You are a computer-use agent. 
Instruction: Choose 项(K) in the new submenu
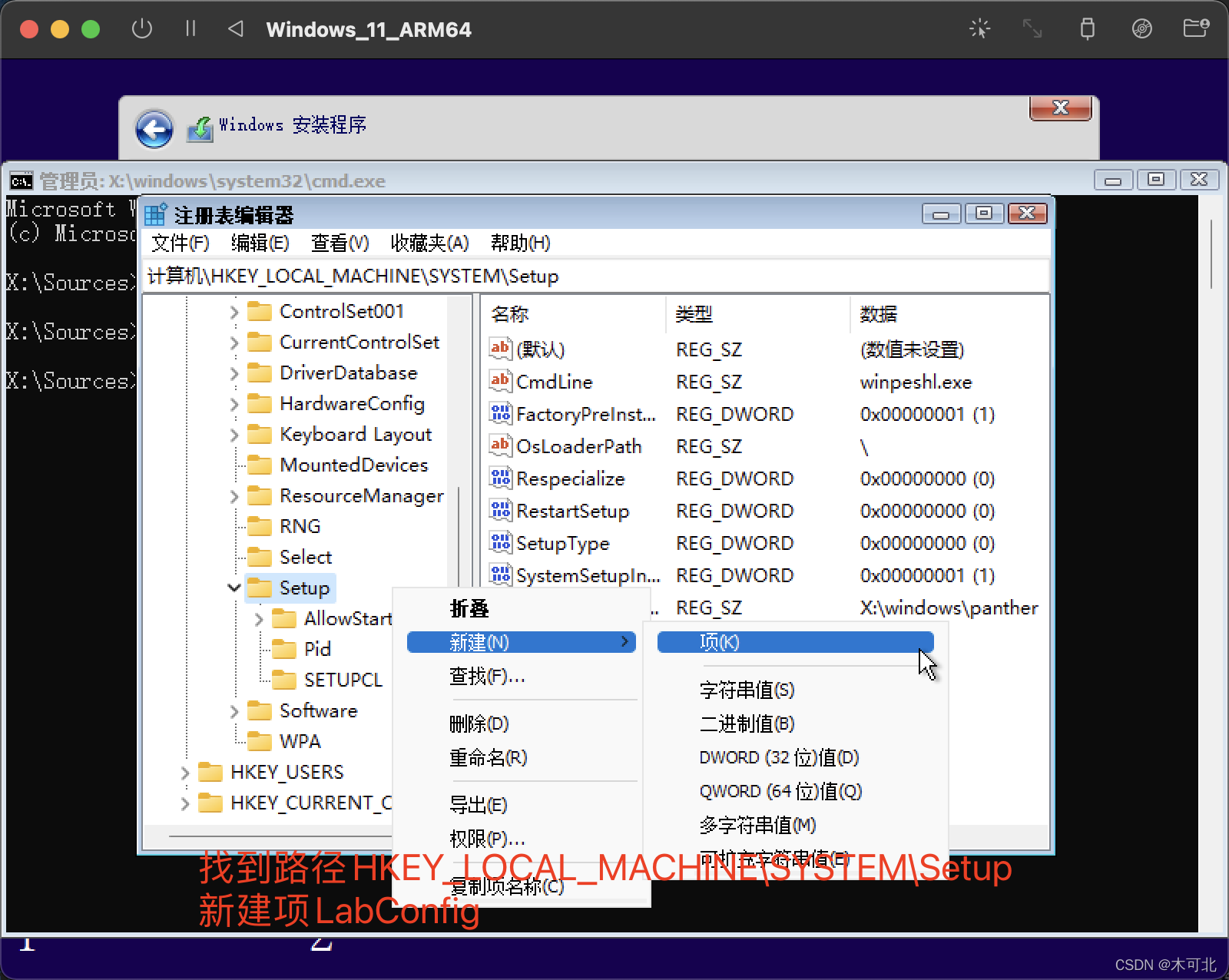click(795, 642)
